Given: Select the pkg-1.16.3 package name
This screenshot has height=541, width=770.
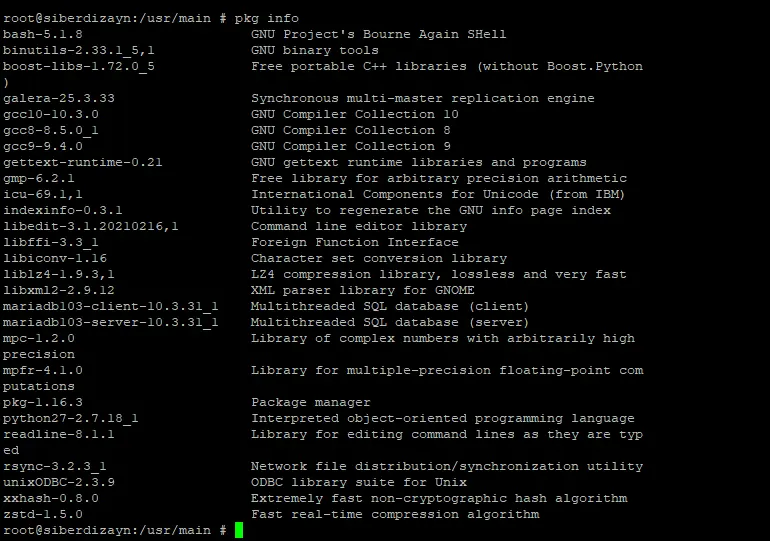Looking at the screenshot, I should coord(43,403).
